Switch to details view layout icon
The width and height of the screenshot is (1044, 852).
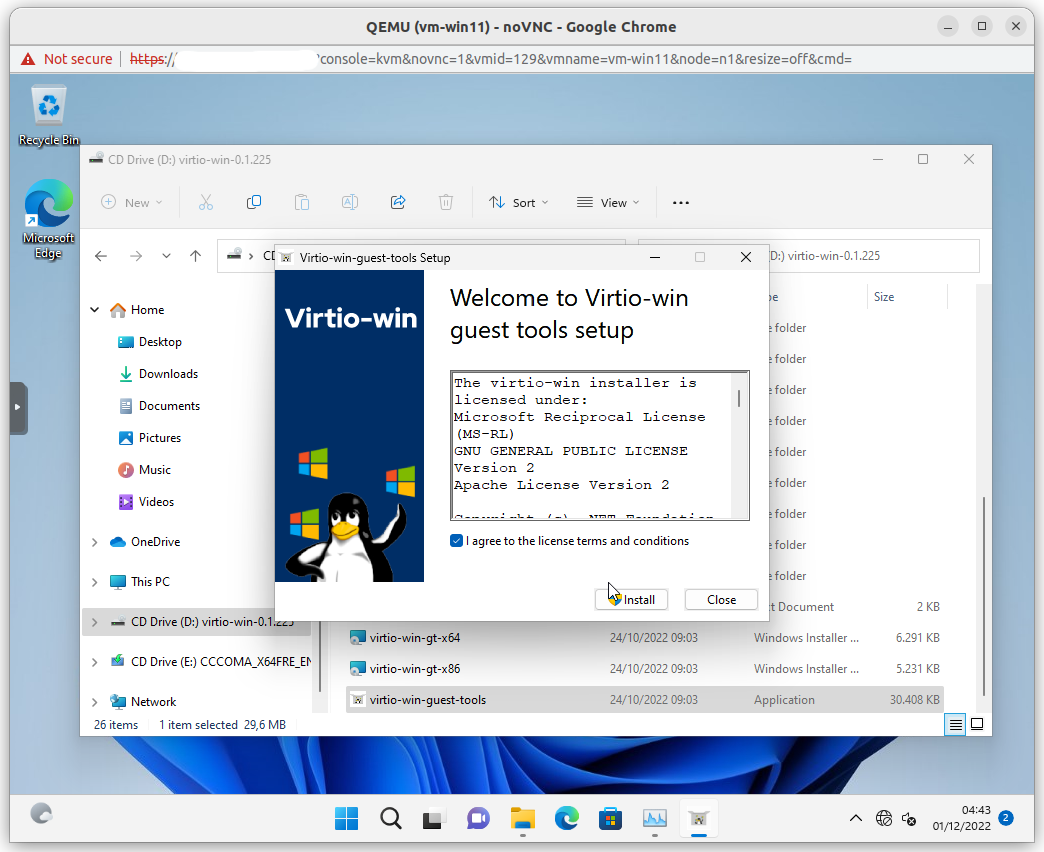click(955, 724)
